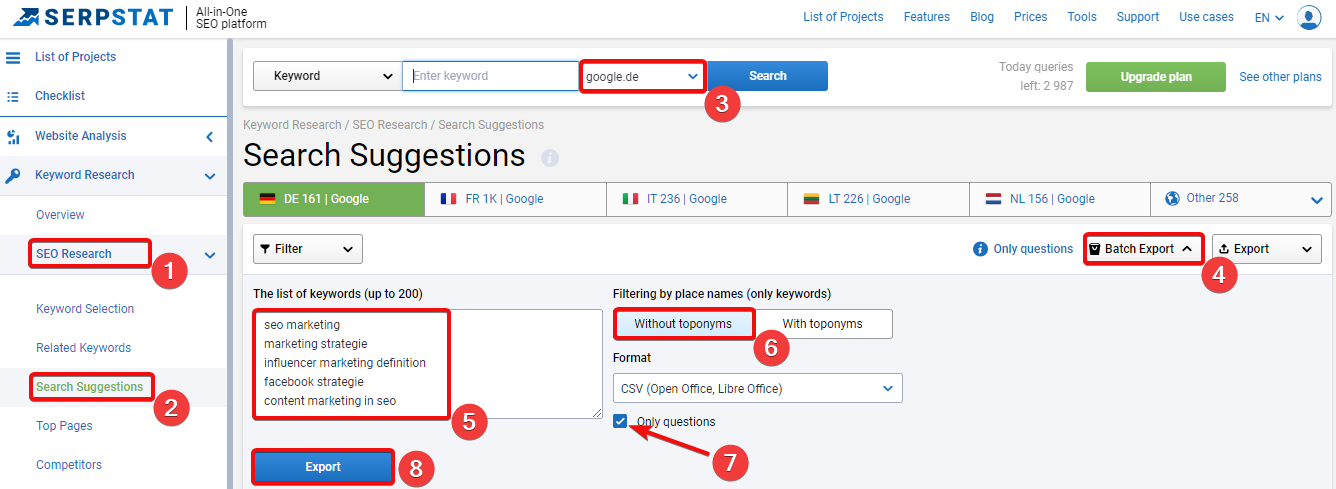
Task: Uncheck the Only questions checkbox
Action: click(622, 421)
